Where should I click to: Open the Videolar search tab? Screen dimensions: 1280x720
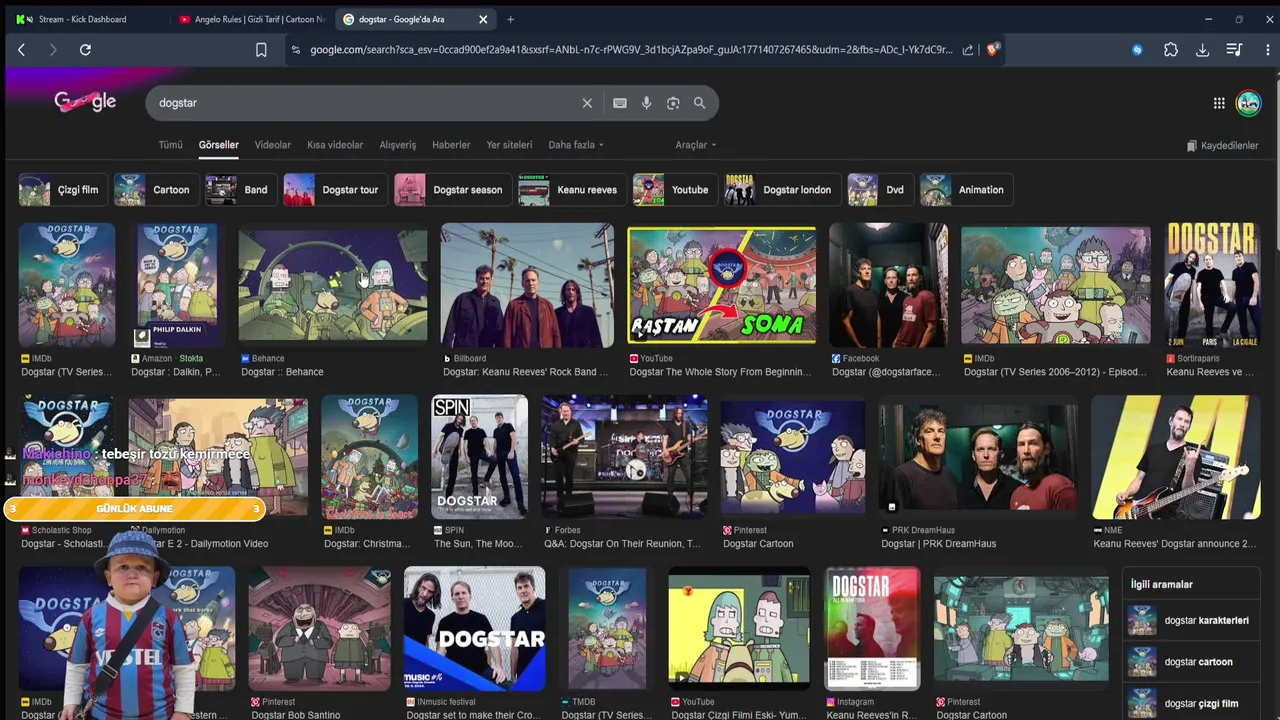pos(272,145)
